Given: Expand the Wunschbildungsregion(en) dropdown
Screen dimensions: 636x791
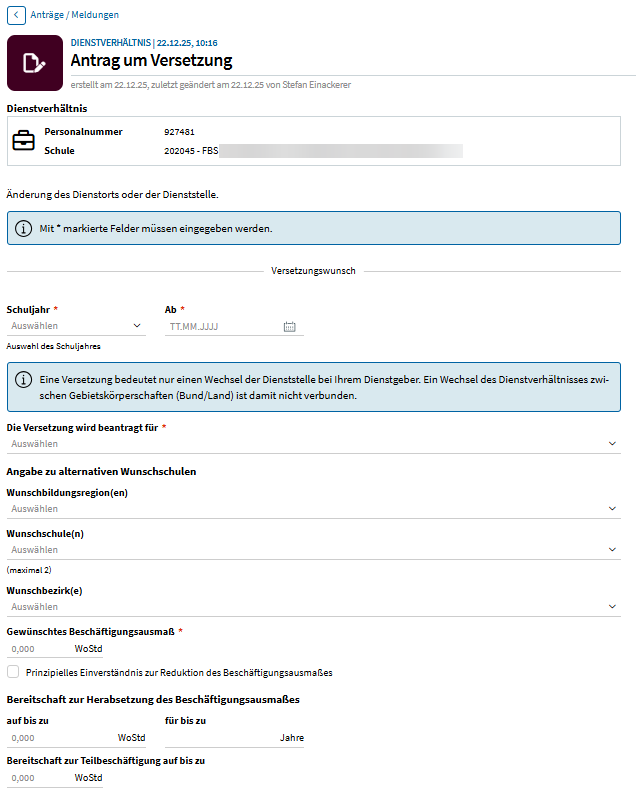Looking at the screenshot, I should tap(313, 509).
